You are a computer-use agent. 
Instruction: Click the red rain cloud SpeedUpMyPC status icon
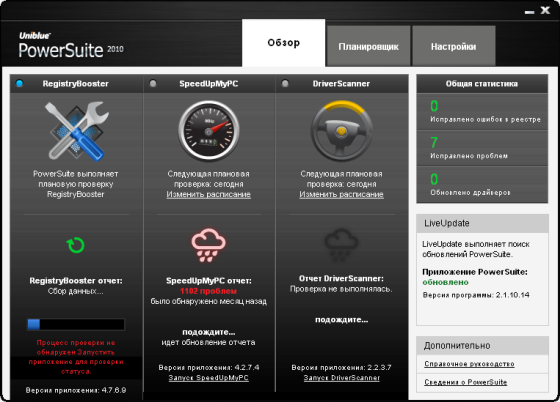tap(209, 245)
